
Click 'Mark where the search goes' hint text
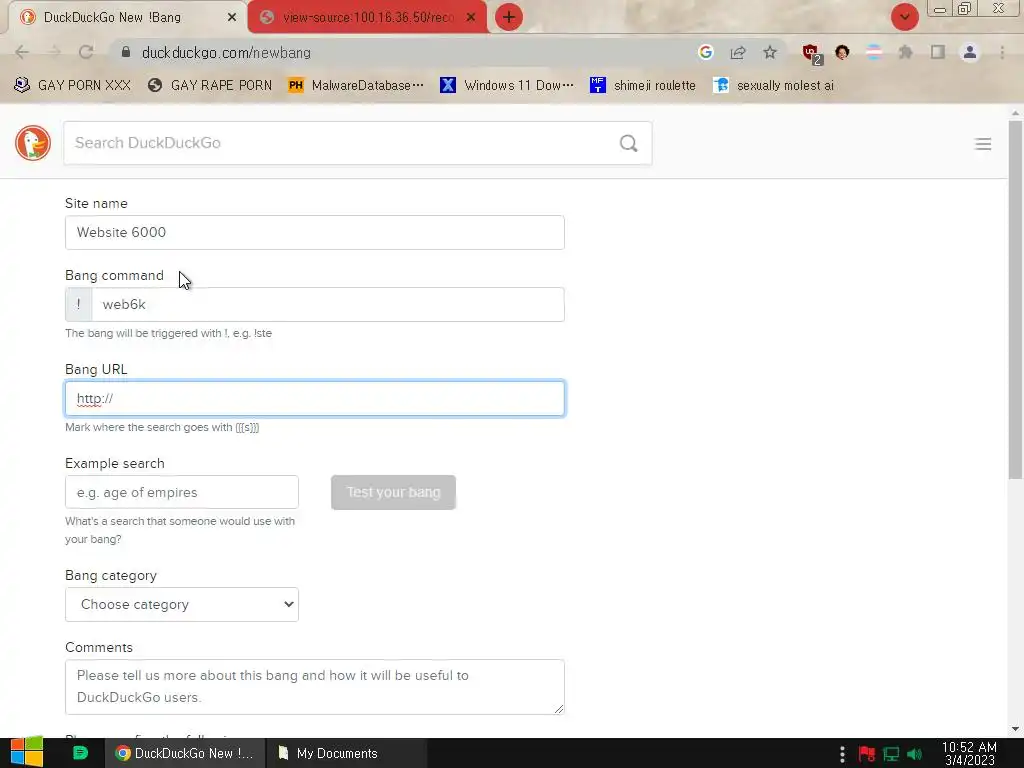coord(162,427)
